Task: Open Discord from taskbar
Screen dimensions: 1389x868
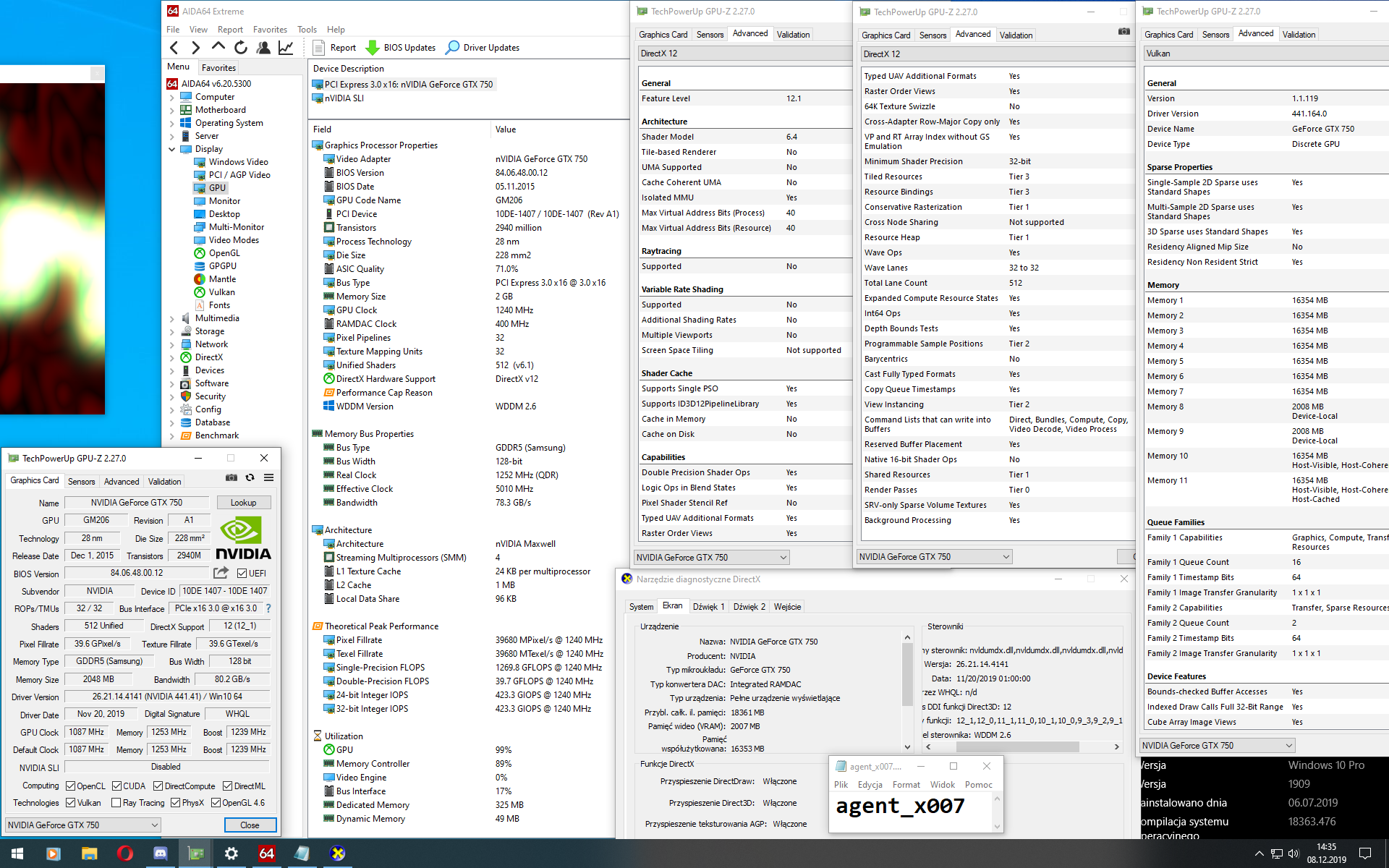Action: click(x=160, y=854)
